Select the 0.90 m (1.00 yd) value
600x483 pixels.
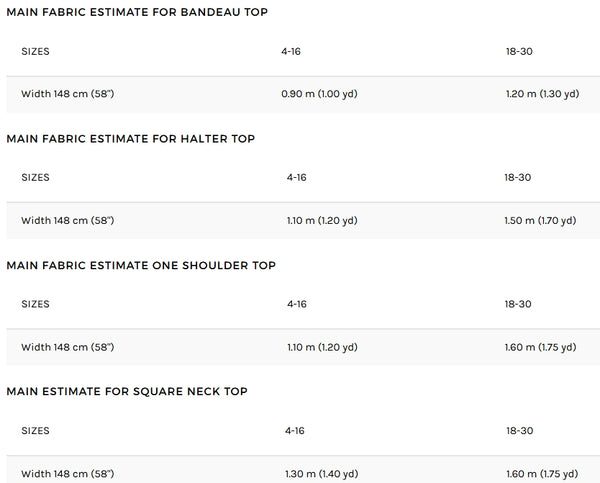tap(321, 94)
